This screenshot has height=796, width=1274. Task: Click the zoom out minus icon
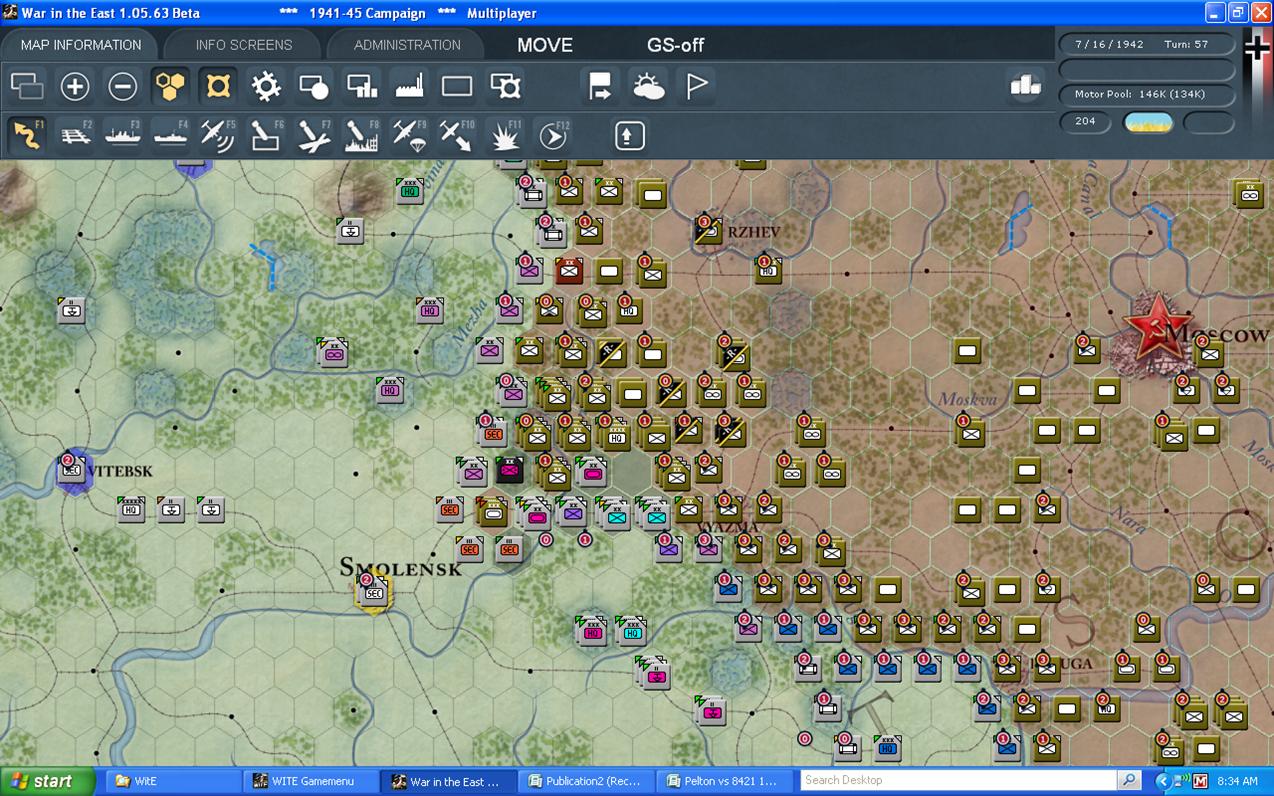point(122,87)
